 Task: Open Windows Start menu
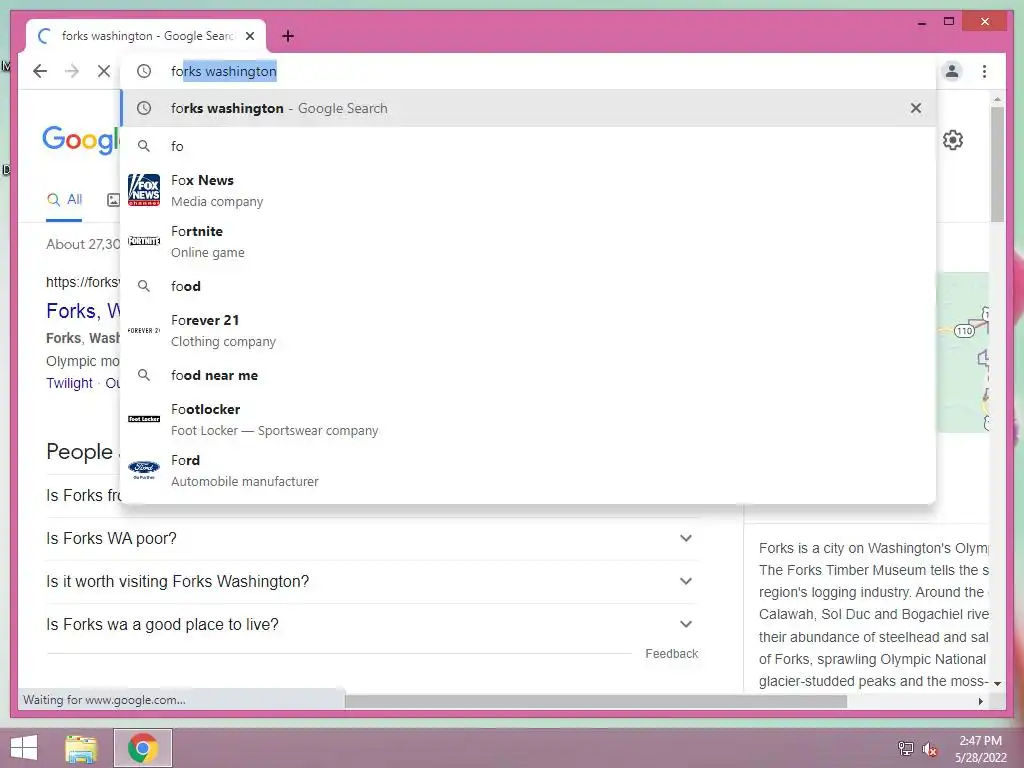[x=24, y=748]
